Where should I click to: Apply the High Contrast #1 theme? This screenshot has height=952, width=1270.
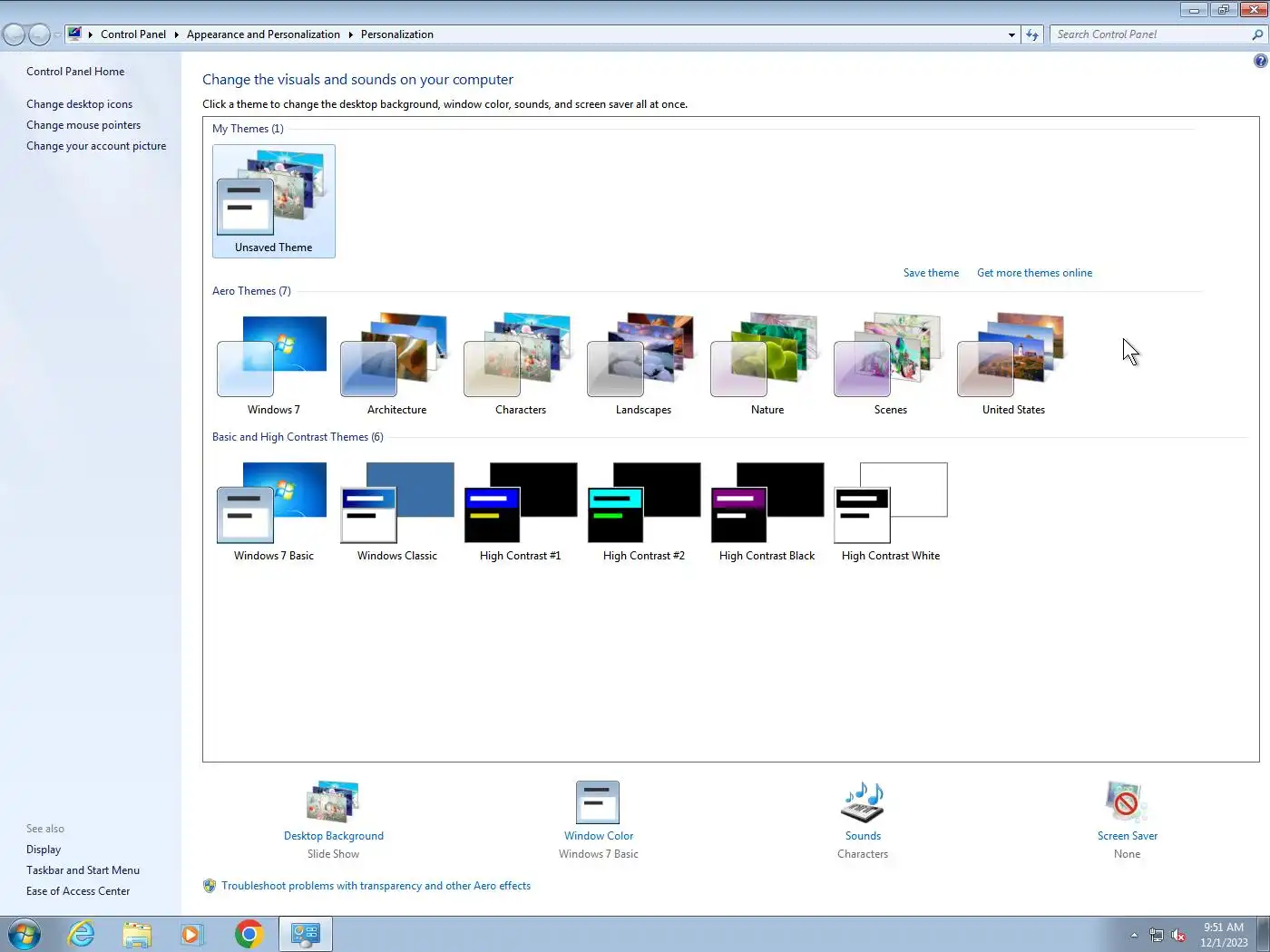(x=520, y=511)
